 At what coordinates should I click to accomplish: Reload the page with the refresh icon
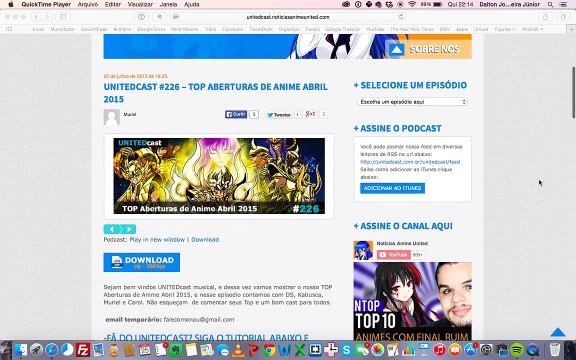click(x=401, y=17)
